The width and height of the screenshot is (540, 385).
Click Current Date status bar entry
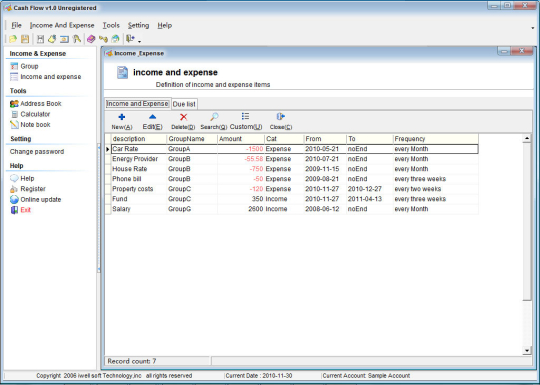[x=259, y=376]
